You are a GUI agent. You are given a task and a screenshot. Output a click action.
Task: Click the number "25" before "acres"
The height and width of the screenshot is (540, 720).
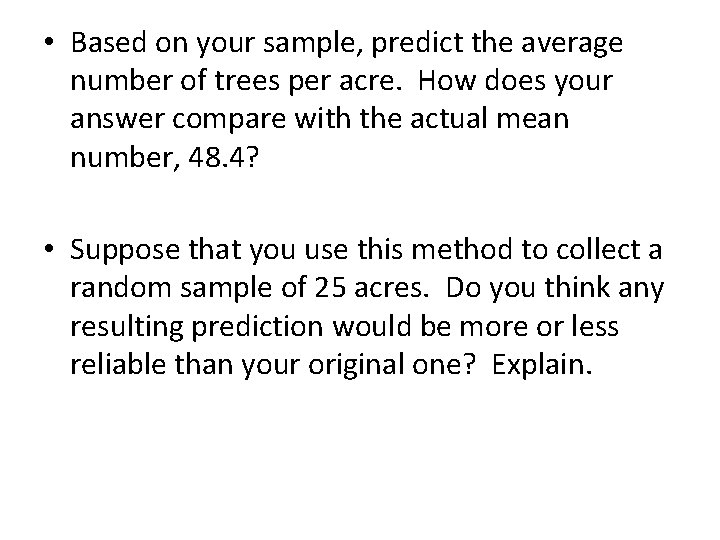pyautogui.click(x=330, y=288)
